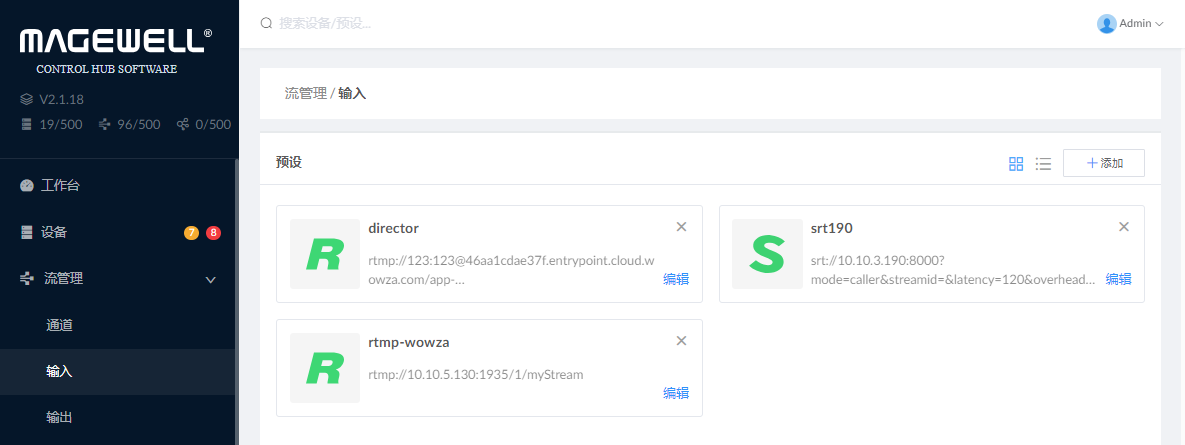
Task: Open the 设备 devices menu
Action: click(54, 232)
